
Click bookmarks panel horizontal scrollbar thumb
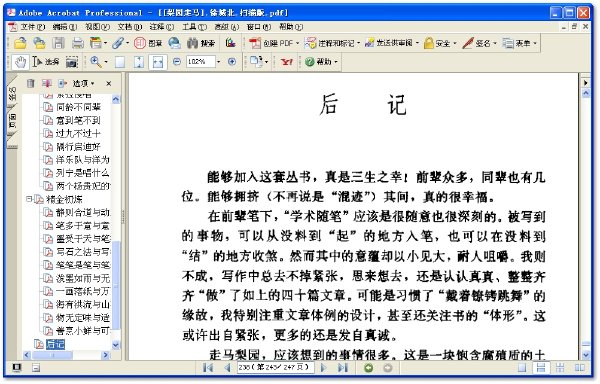click(x=52, y=355)
